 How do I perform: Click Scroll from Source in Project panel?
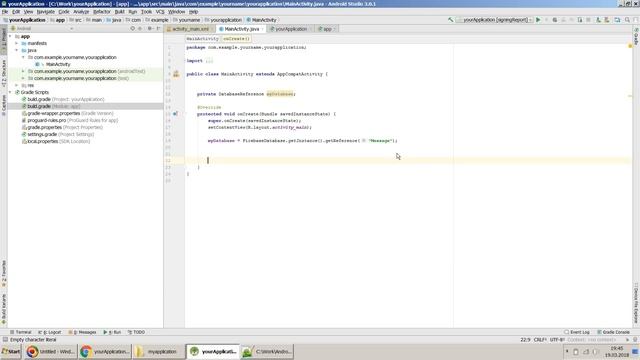(x=132, y=29)
